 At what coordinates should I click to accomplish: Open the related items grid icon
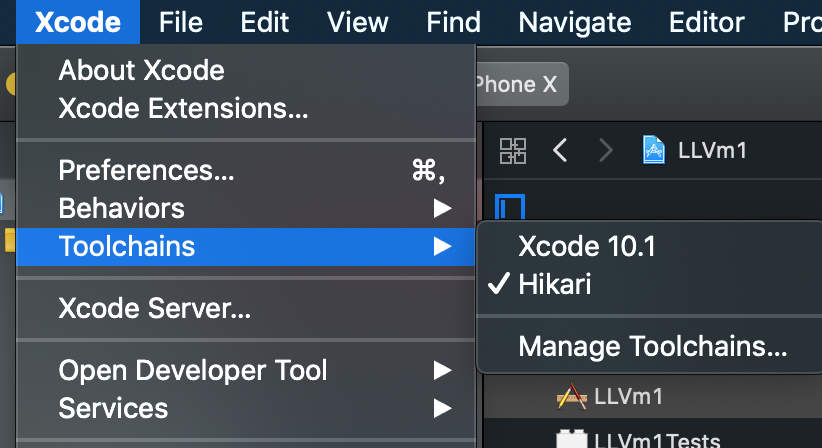tap(513, 151)
